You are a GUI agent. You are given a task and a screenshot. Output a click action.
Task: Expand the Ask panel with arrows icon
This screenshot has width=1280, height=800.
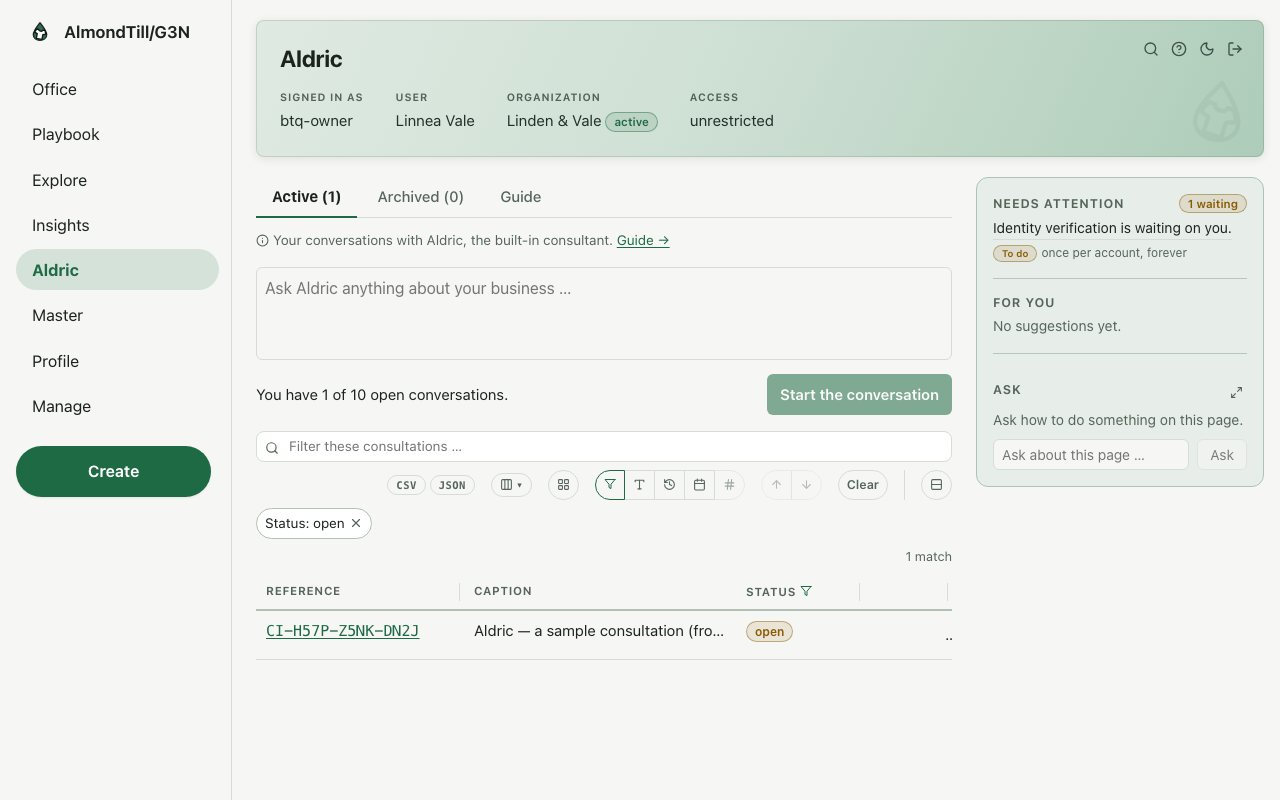coord(1236,392)
